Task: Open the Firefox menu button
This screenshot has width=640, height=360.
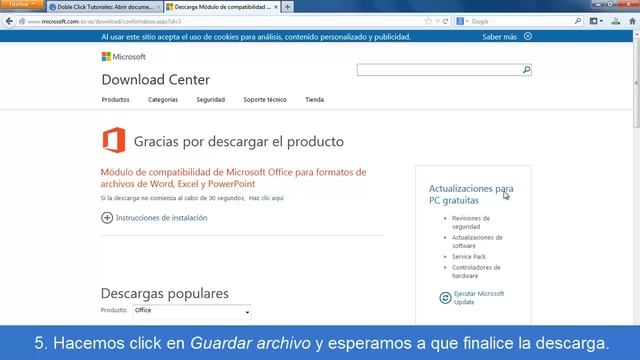Action: pyautogui.click(x=21, y=4)
